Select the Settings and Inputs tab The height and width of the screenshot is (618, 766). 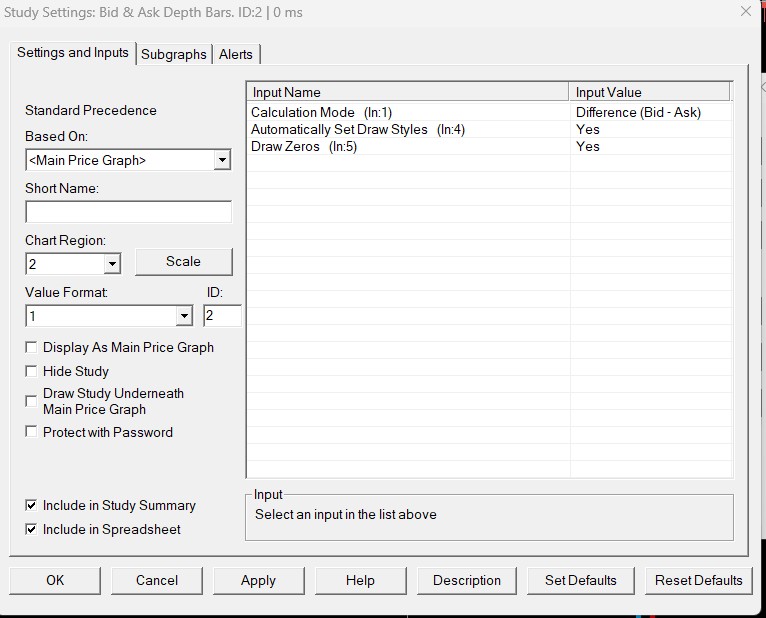click(73, 53)
